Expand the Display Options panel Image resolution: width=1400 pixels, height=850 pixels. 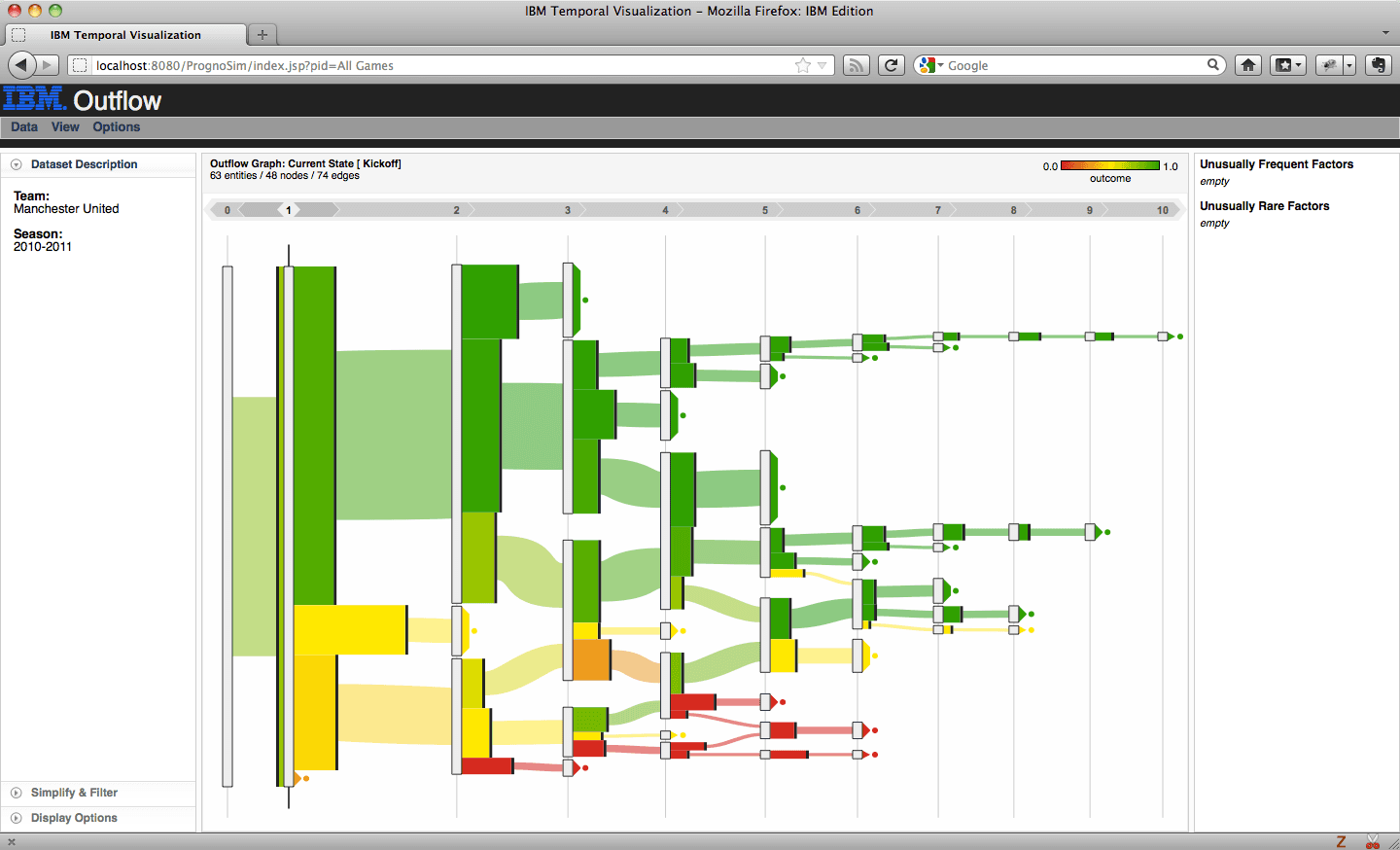74,818
